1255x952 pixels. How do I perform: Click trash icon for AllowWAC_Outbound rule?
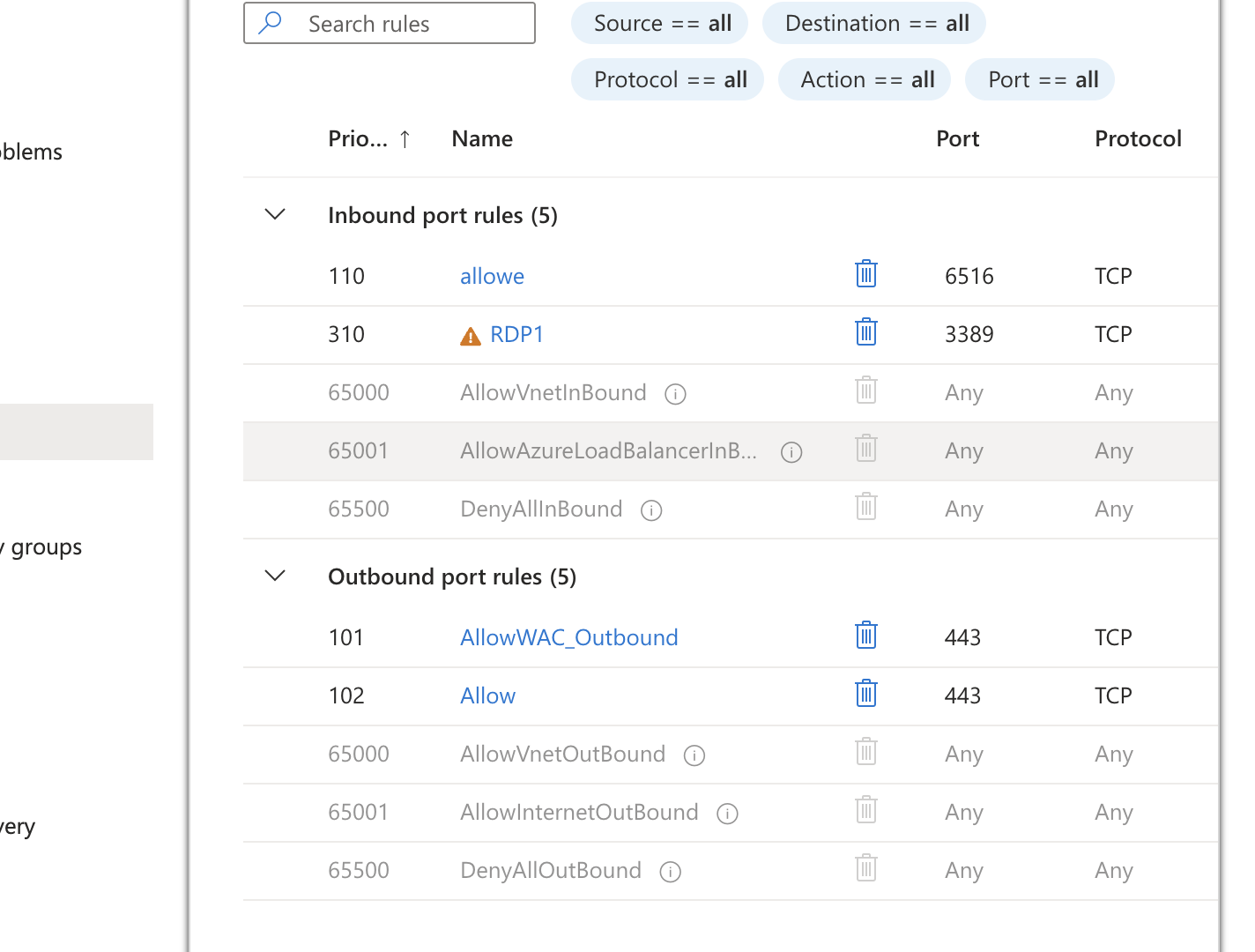(x=866, y=636)
